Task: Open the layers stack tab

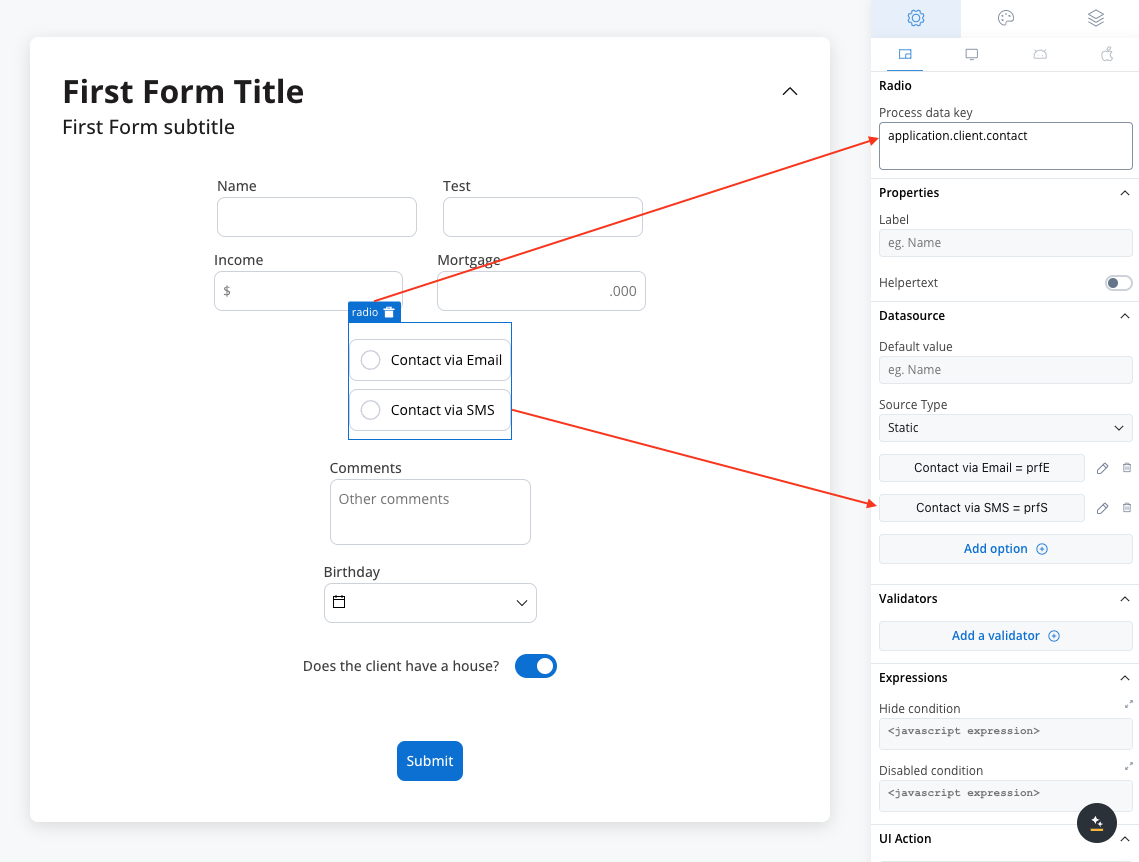Action: (1096, 18)
